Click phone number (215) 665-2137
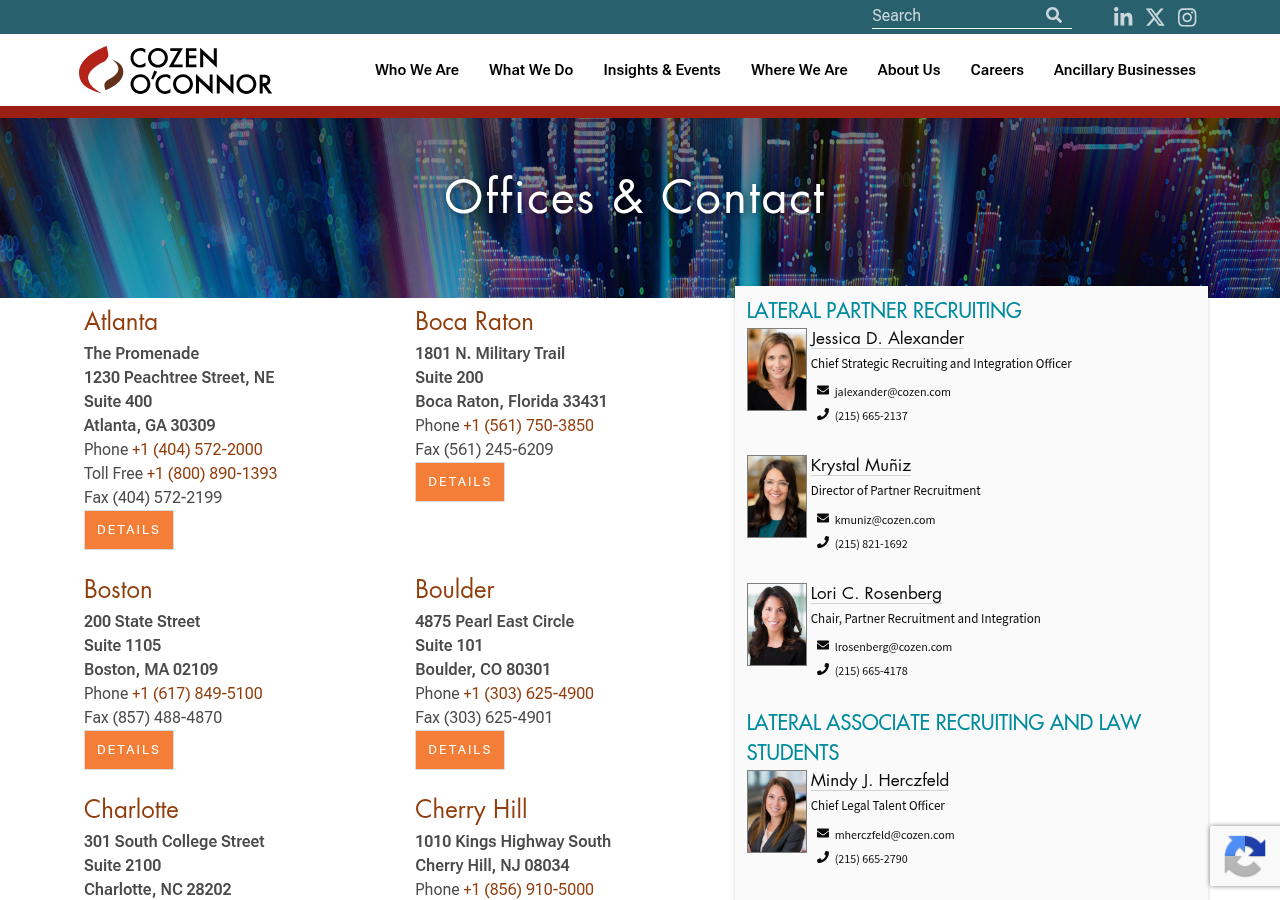This screenshot has height=900, width=1280. point(871,416)
